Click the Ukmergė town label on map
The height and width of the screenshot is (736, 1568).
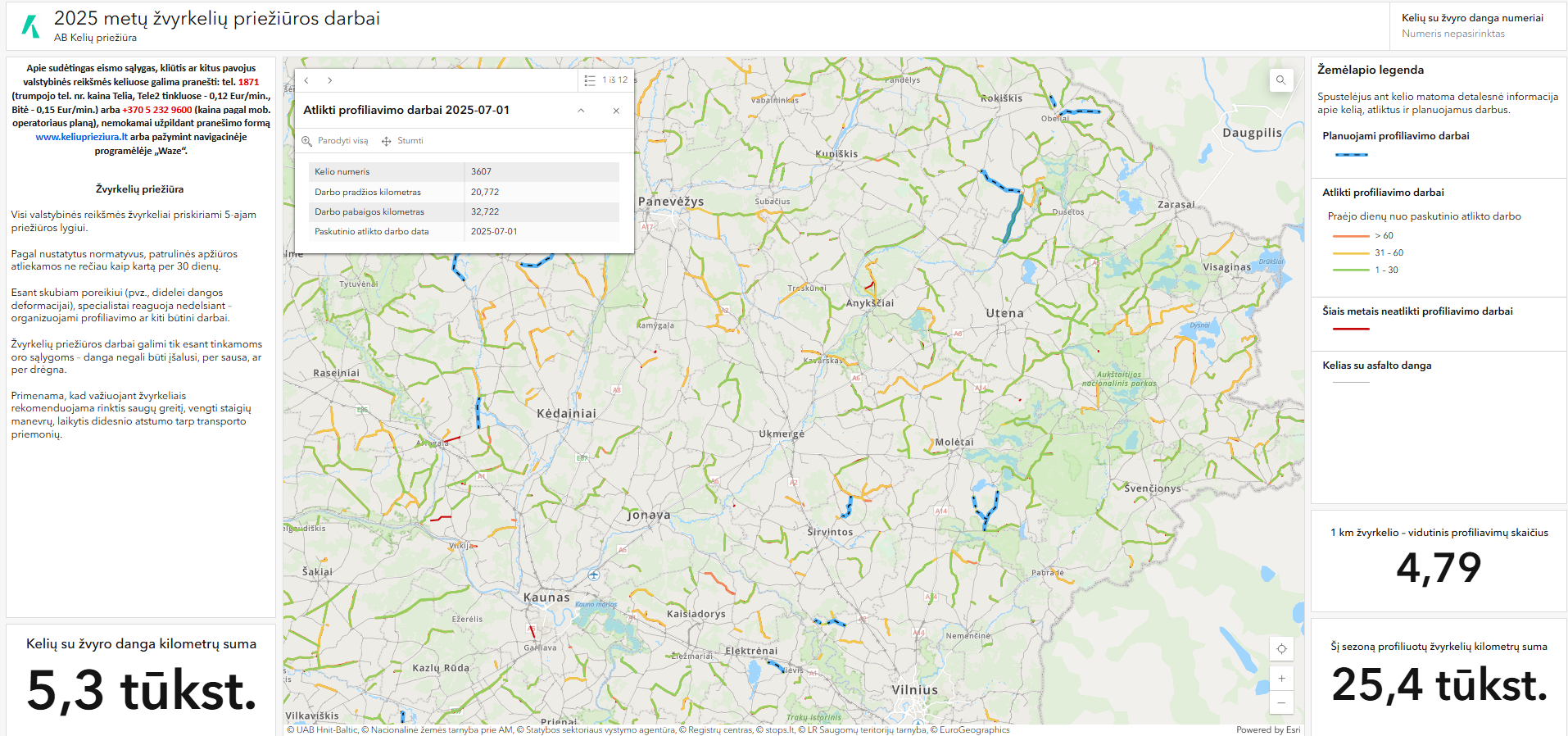pos(782,434)
